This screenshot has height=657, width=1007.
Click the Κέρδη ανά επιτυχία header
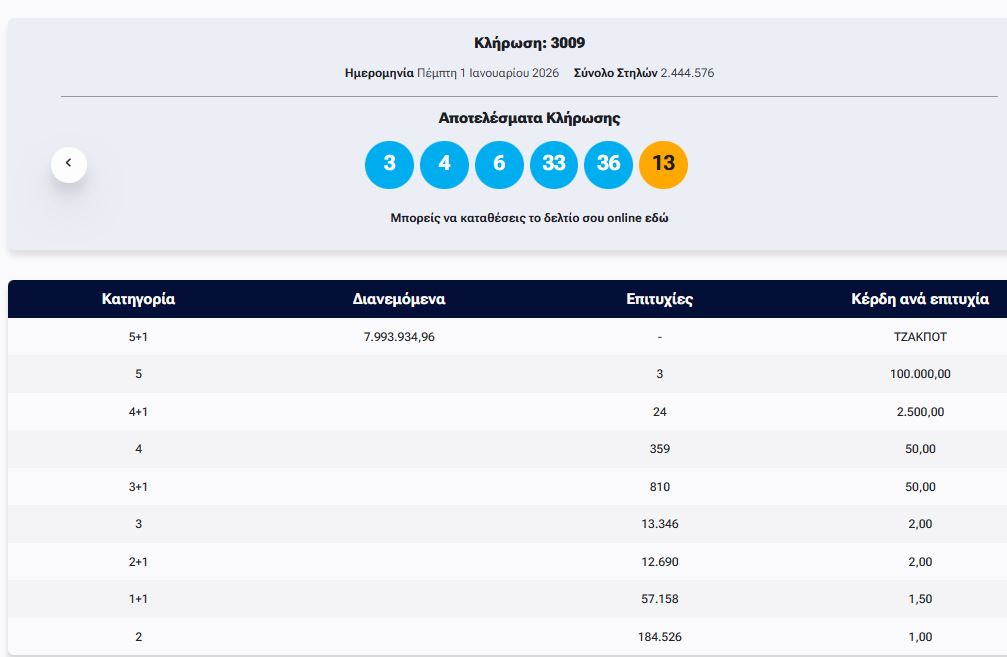[x=919, y=299]
